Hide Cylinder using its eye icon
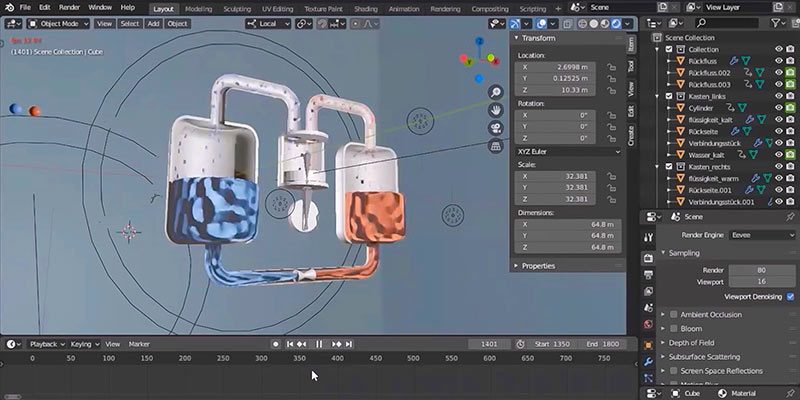Image resolution: width=800 pixels, height=400 pixels. [779, 108]
